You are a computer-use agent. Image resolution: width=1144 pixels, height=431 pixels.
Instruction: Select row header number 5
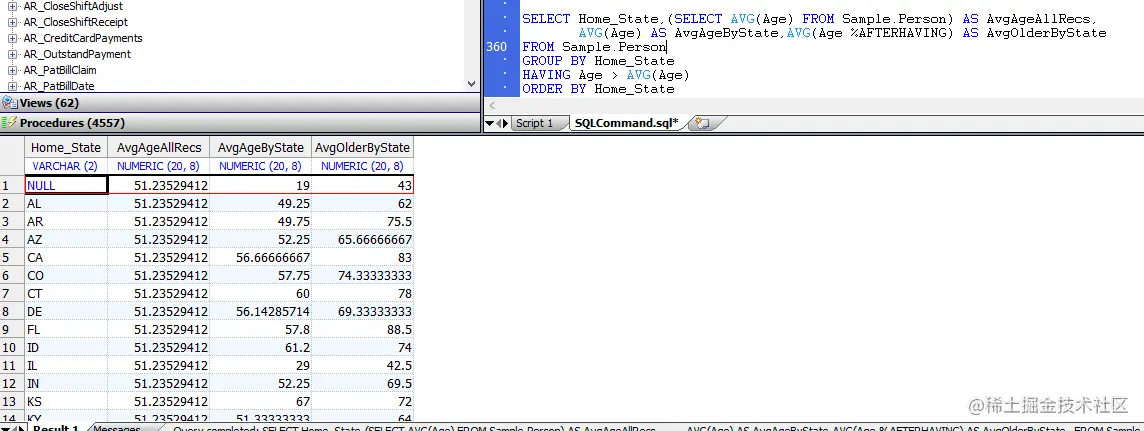tap(12, 257)
